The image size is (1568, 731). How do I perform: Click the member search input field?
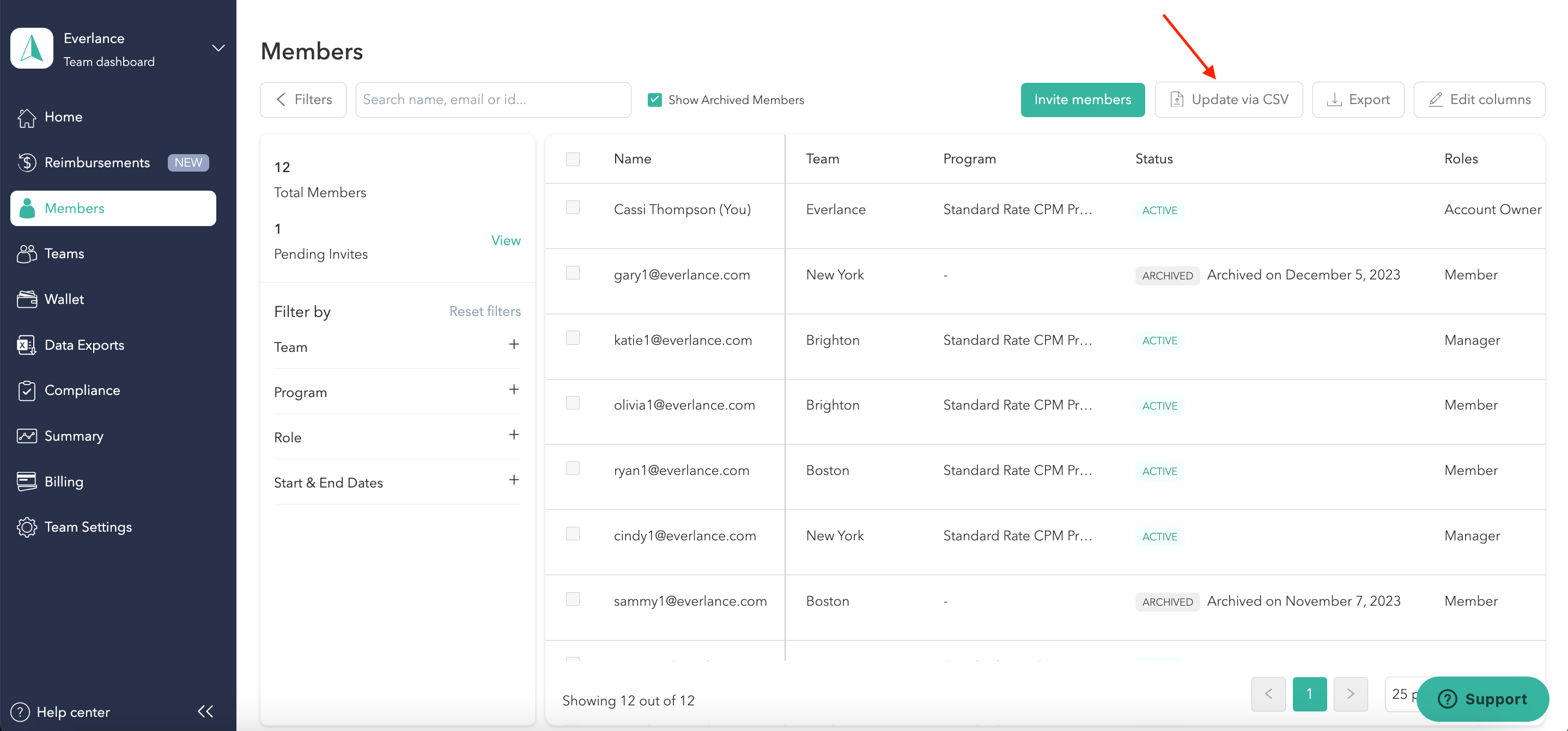[x=493, y=100]
